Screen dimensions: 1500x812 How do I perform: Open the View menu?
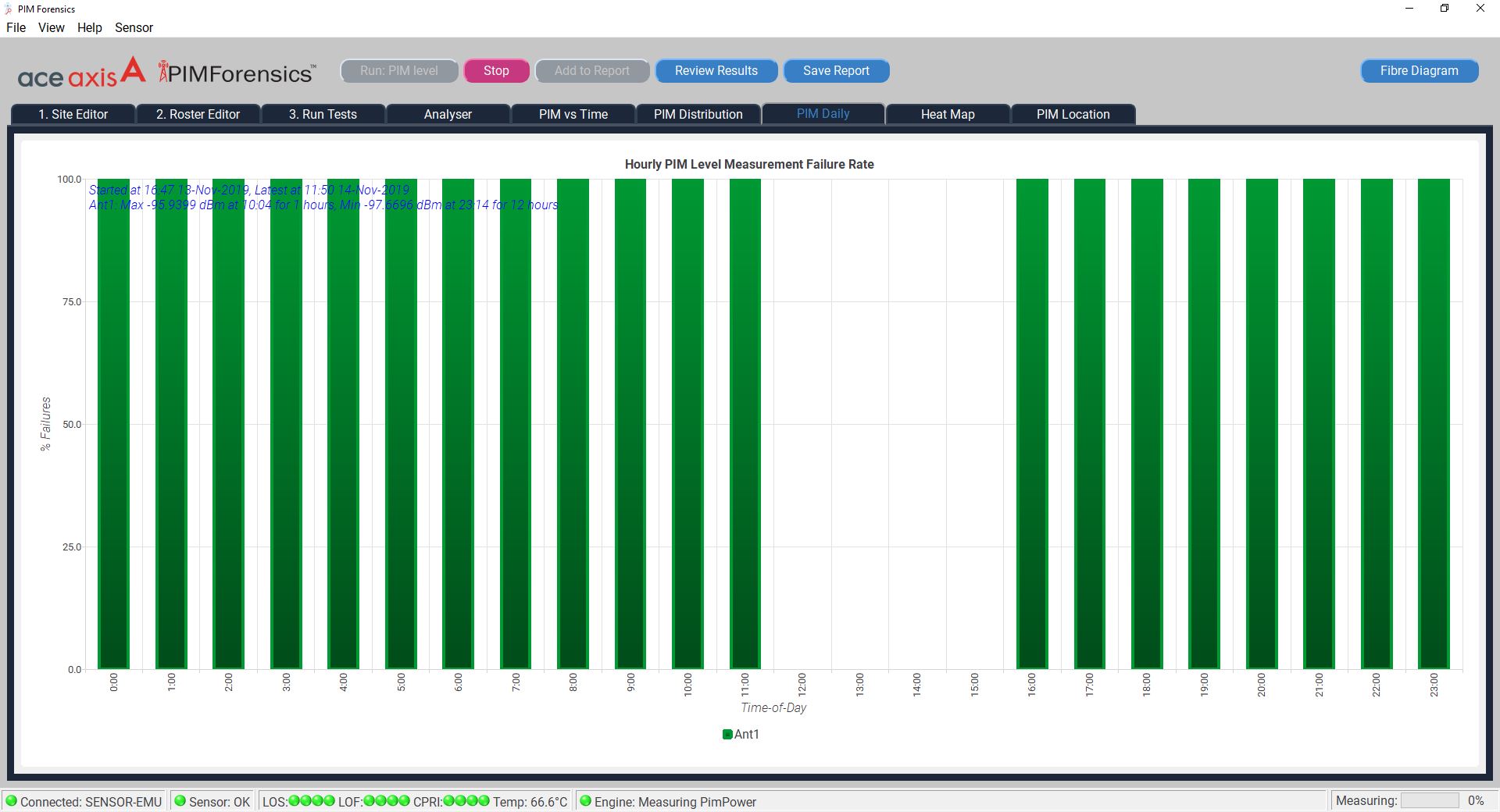[52, 27]
